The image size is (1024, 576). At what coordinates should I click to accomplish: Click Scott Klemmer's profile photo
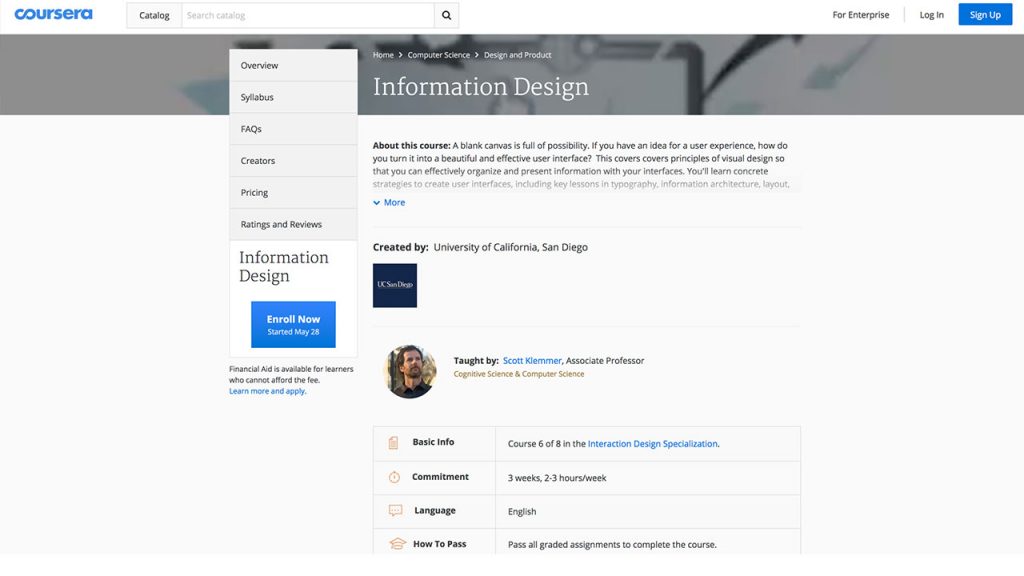click(x=410, y=371)
